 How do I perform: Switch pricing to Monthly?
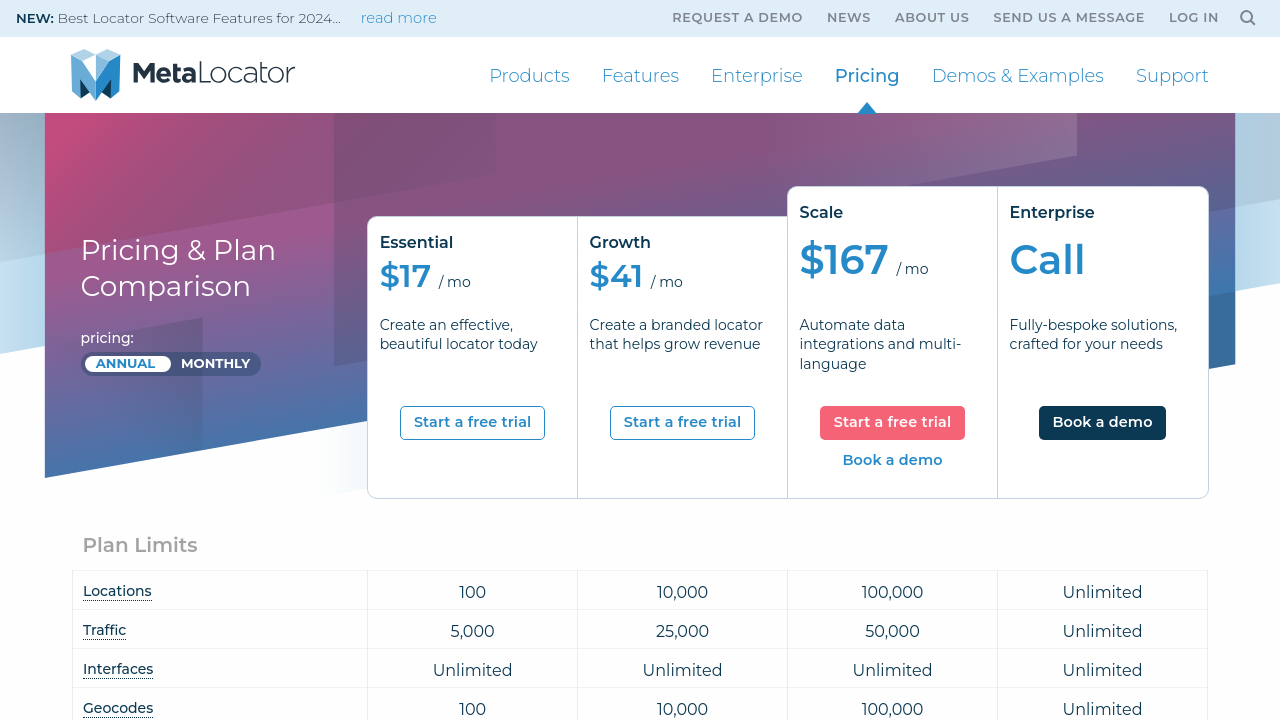215,364
